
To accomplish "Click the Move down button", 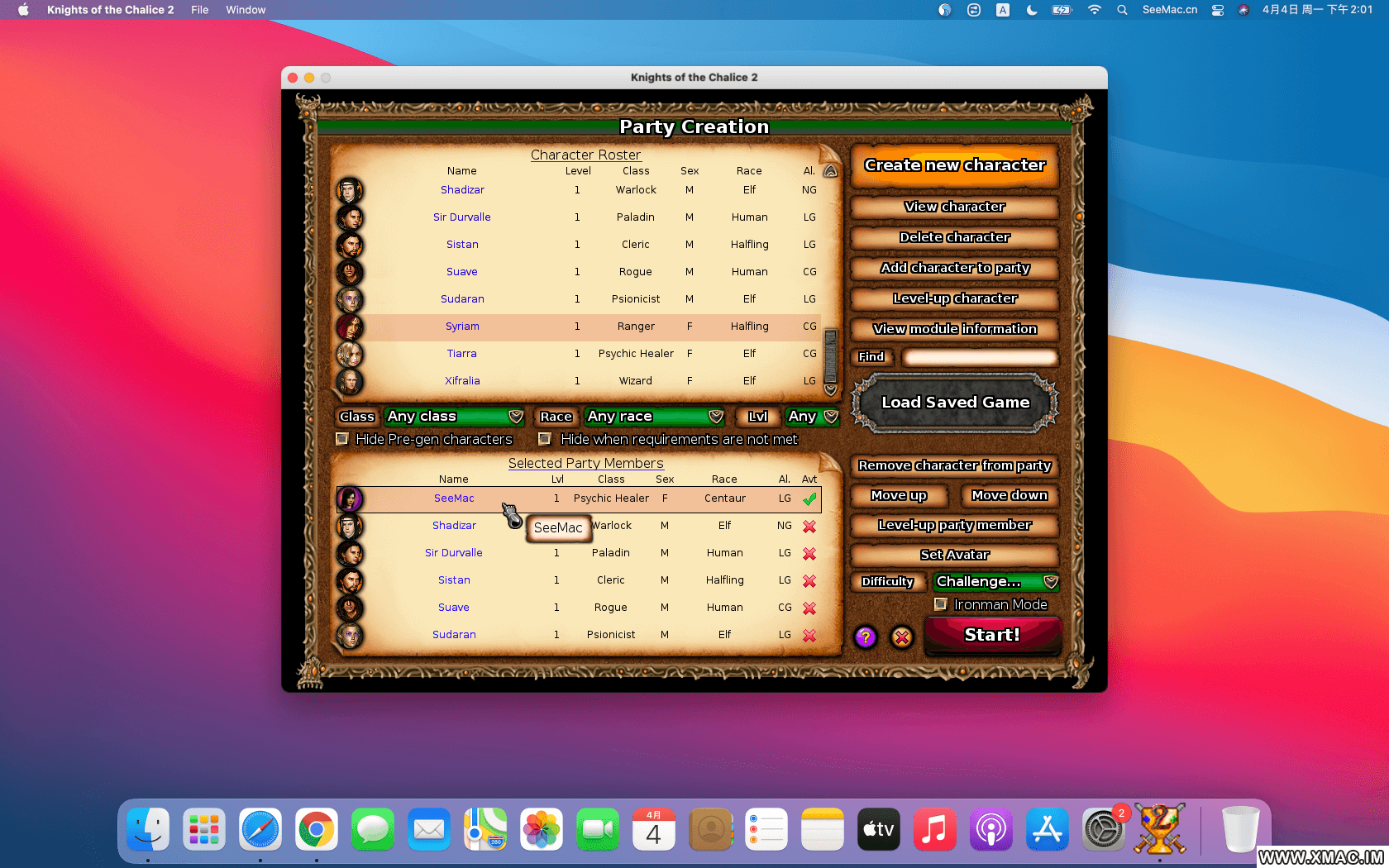I will point(1010,495).
